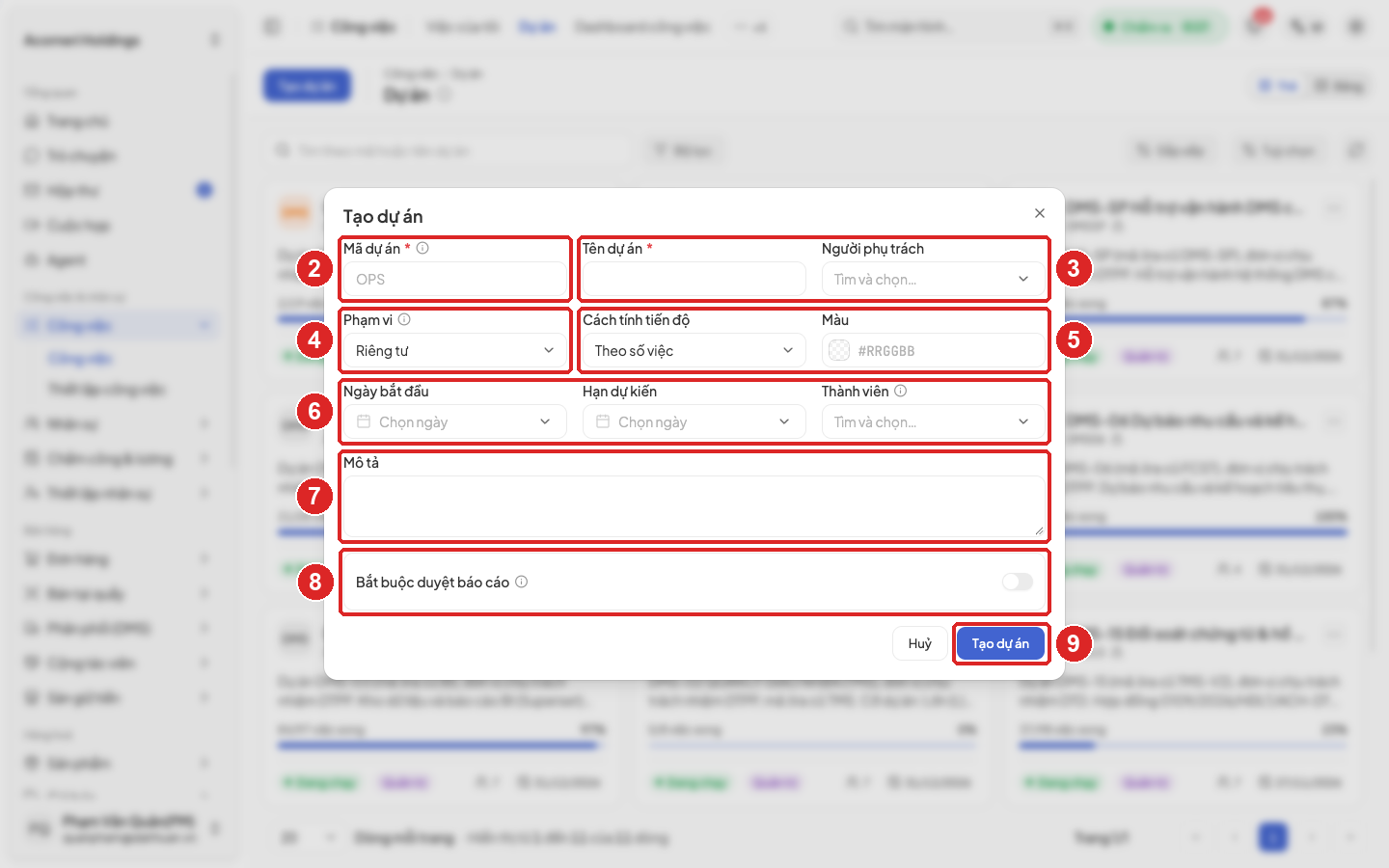The width and height of the screenshot is (1389, 868).
Task: Expand the Thành viên selection dropdown
Action: click(x=933, y=422)
